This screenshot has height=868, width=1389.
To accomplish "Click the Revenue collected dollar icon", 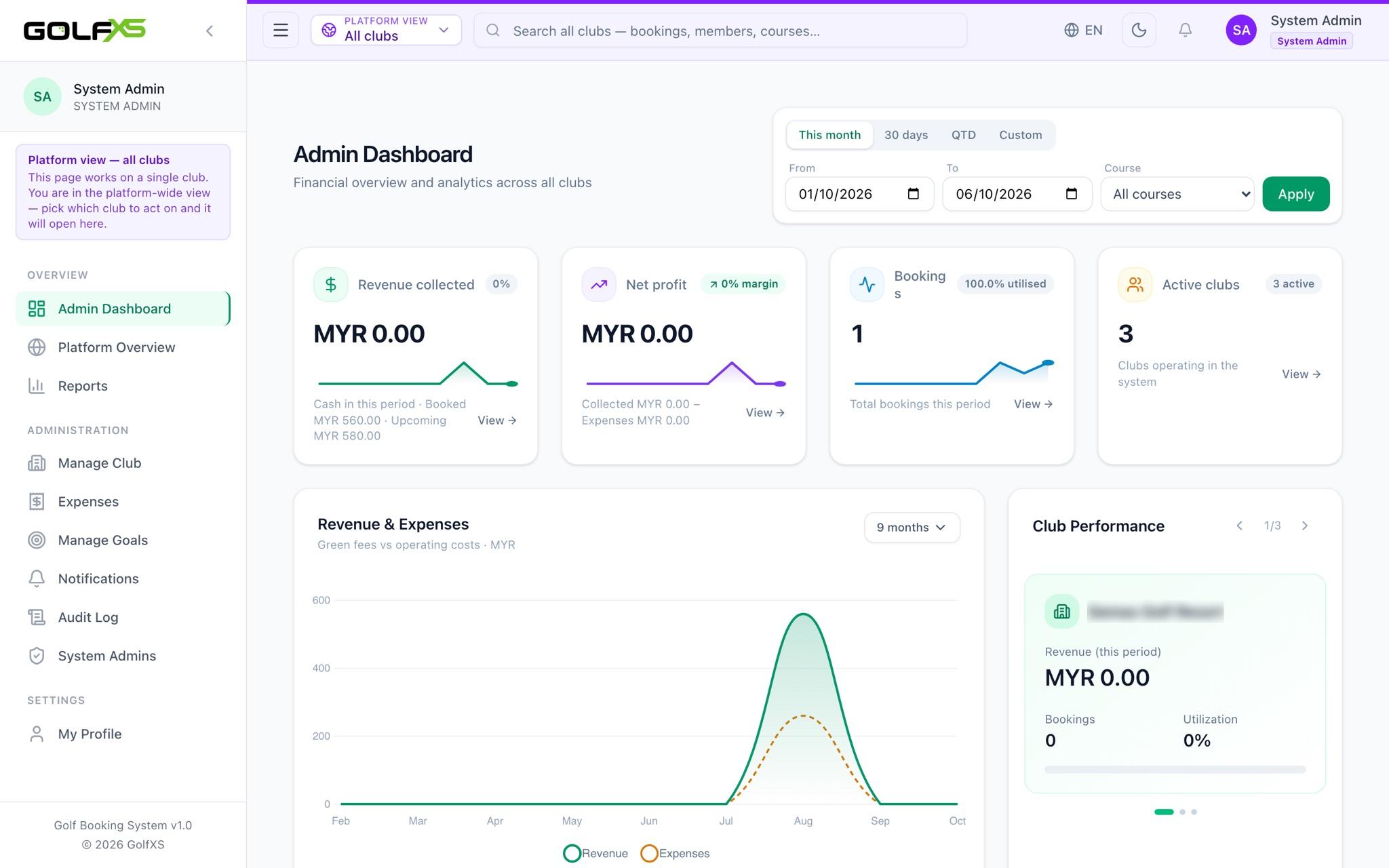I will (x=331, y=284).
